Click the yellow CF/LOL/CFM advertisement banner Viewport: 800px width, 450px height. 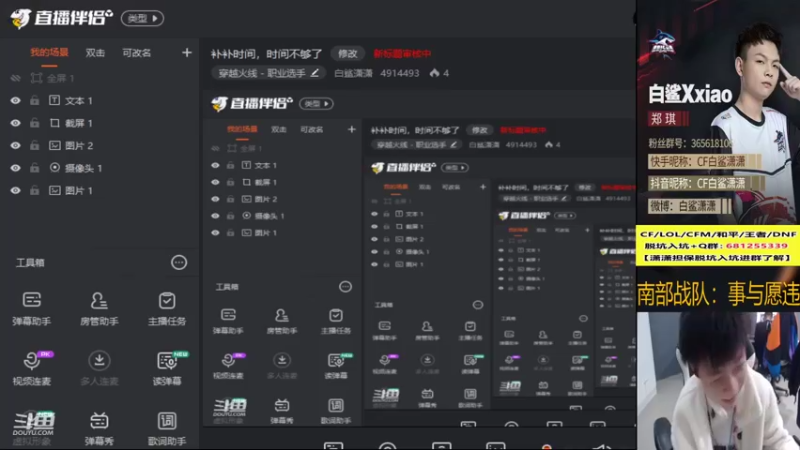point(718,245)
